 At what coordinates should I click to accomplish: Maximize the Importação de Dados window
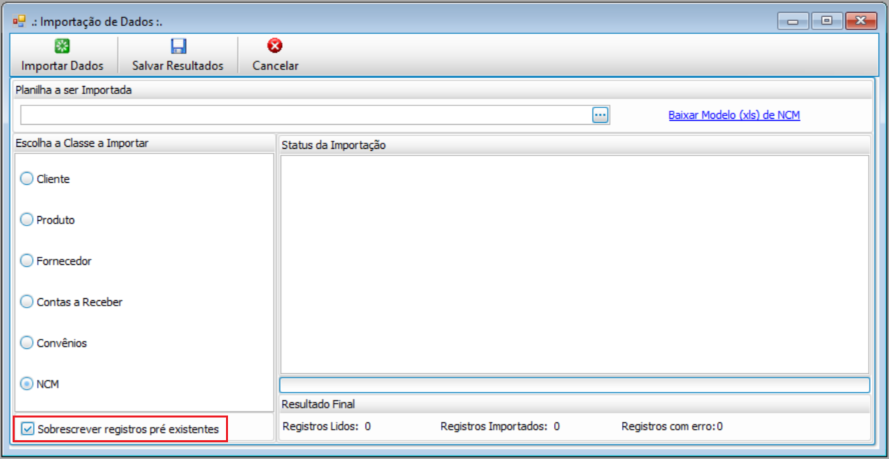(x=827, y=22)
